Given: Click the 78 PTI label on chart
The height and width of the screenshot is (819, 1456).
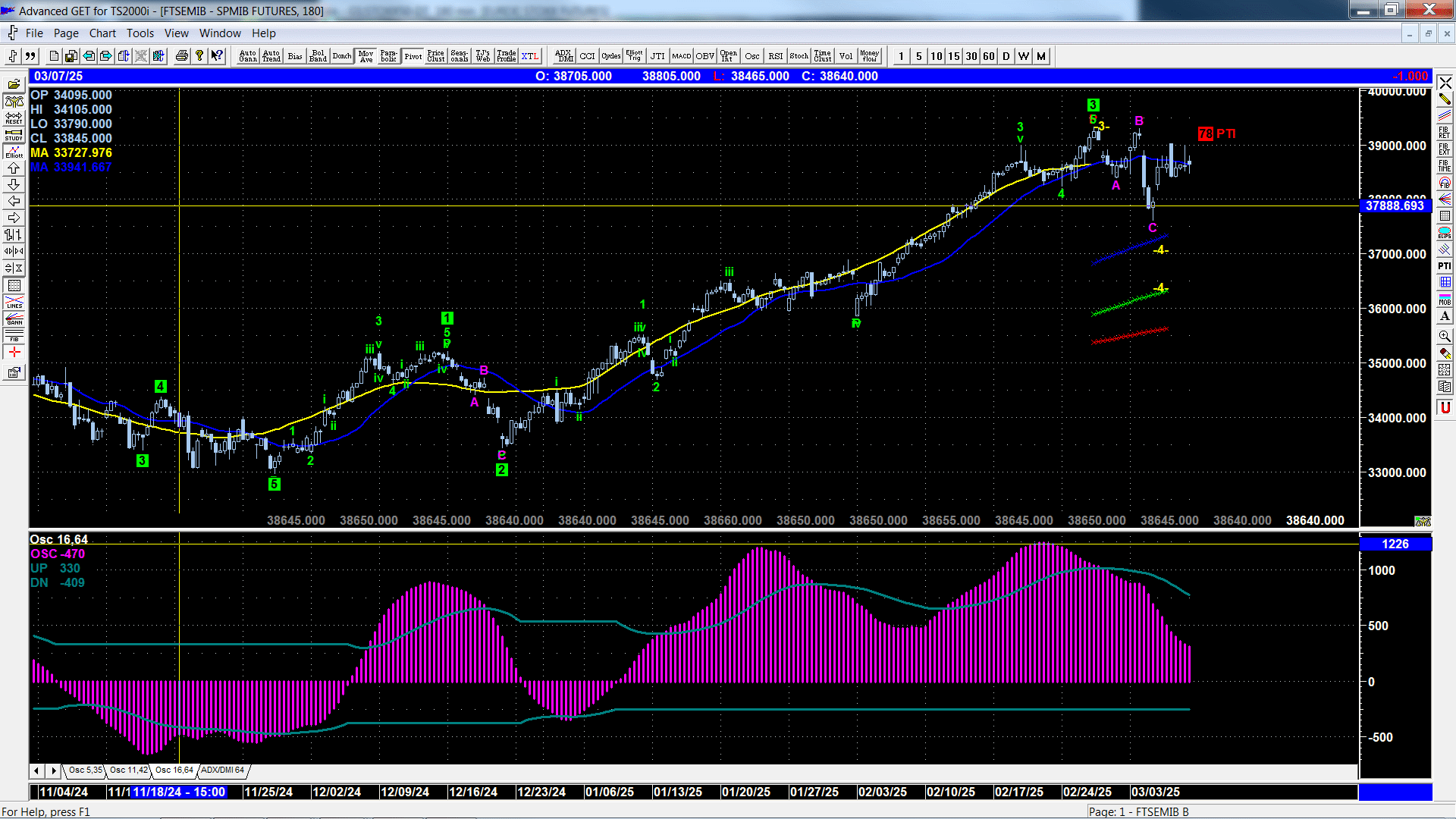Looking at the screenshot, I should (x=1216, y=133).
